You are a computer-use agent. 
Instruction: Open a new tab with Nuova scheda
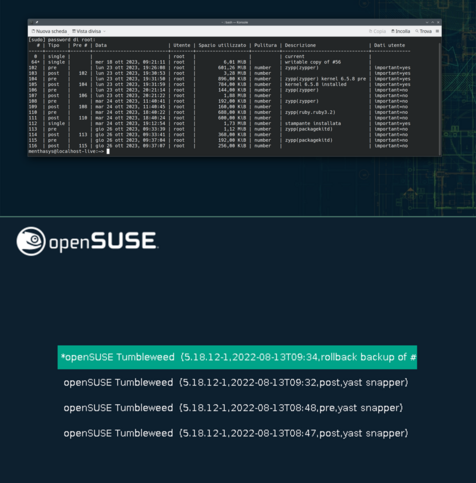(x=49, y=31)
